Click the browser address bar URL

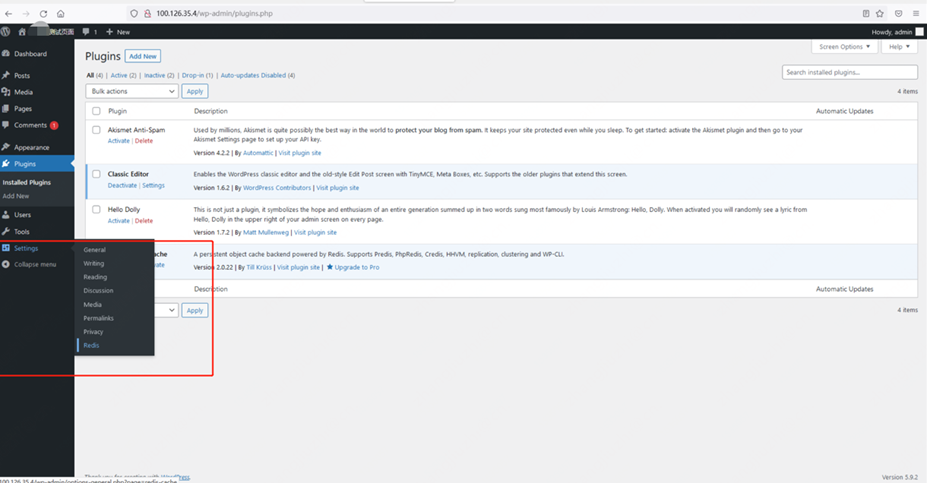[214, 14]
